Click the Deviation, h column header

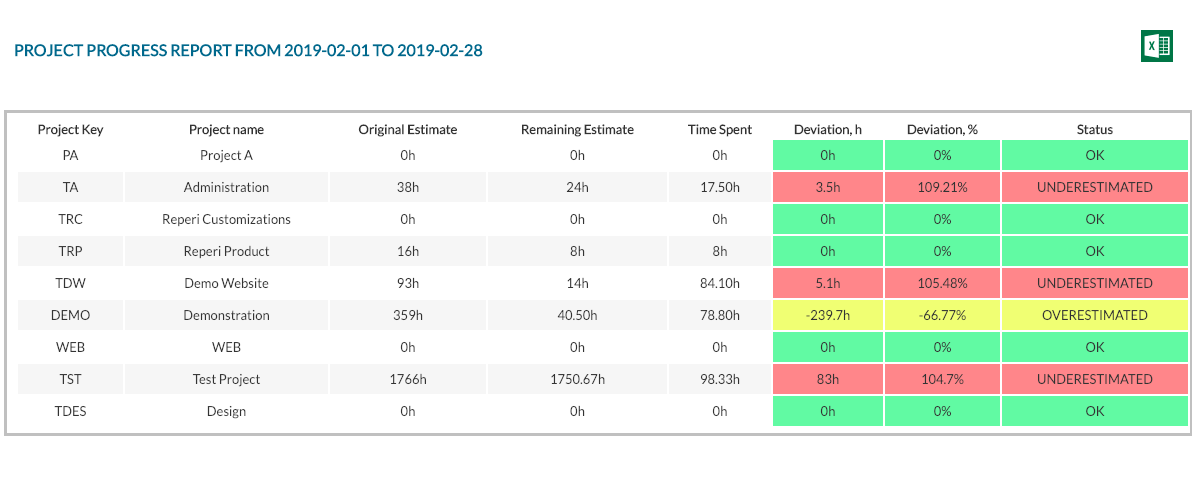click(x=828, y=129)
